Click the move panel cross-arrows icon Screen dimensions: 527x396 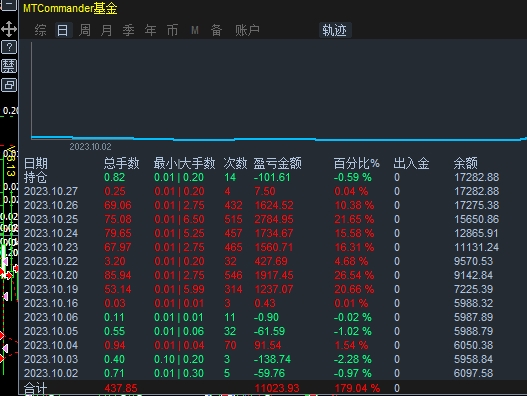tap(9, 29)
